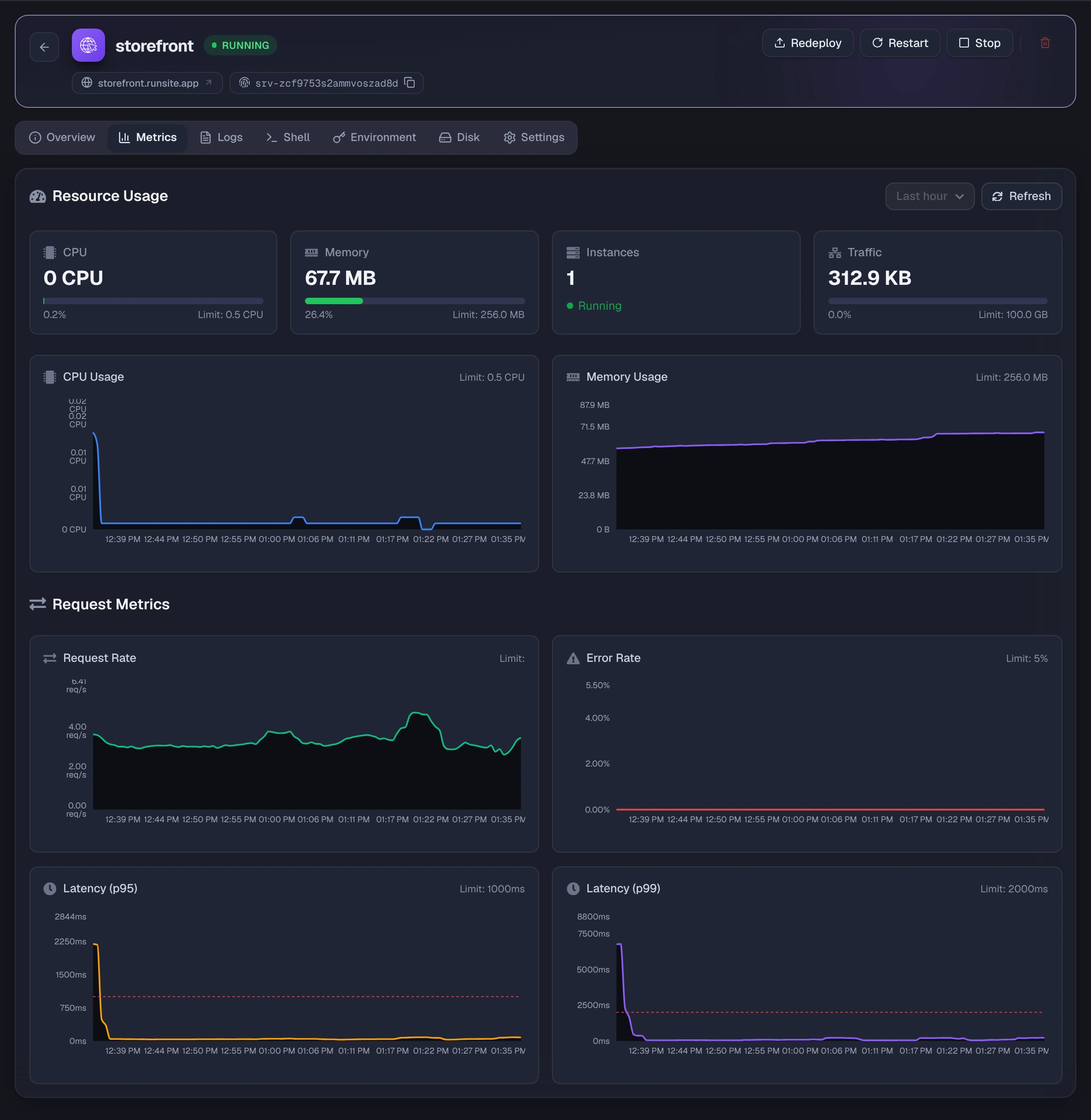Screen dimensions: 1091x1120
Task: Click the 67.7 MB memory value
Action: coord(340,278)
